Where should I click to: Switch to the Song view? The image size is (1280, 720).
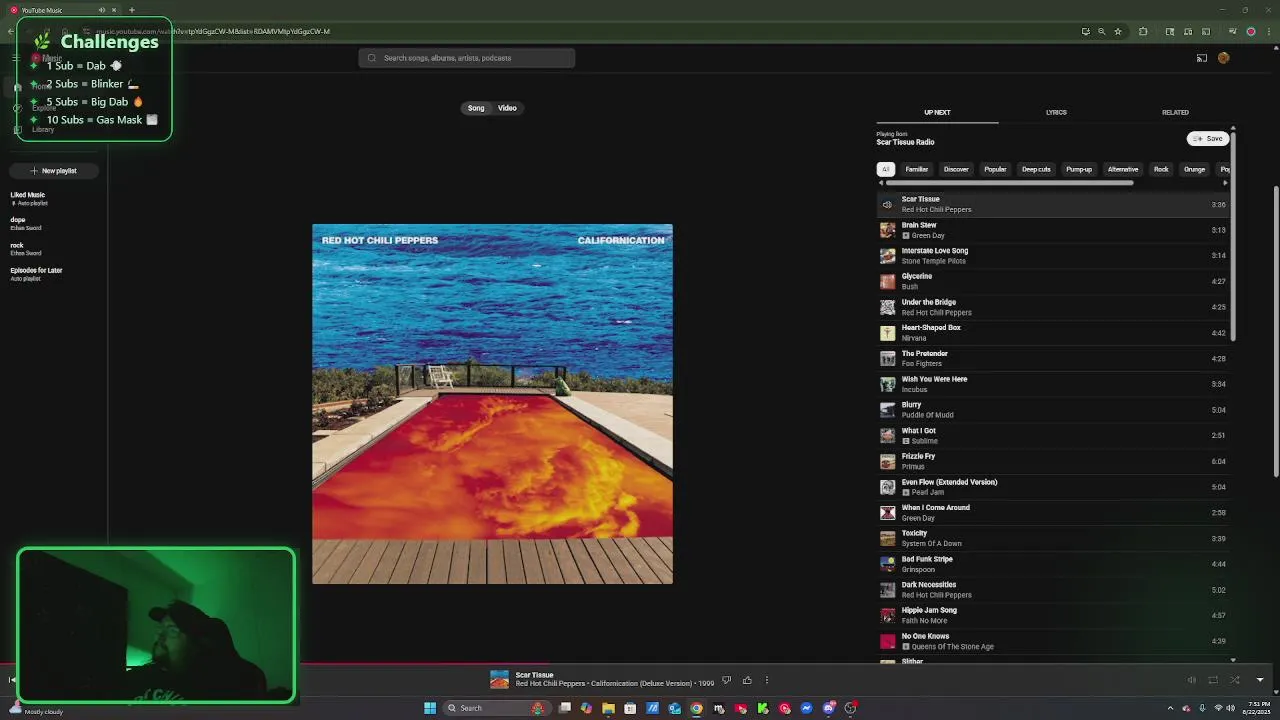click(x=476, y=108)
